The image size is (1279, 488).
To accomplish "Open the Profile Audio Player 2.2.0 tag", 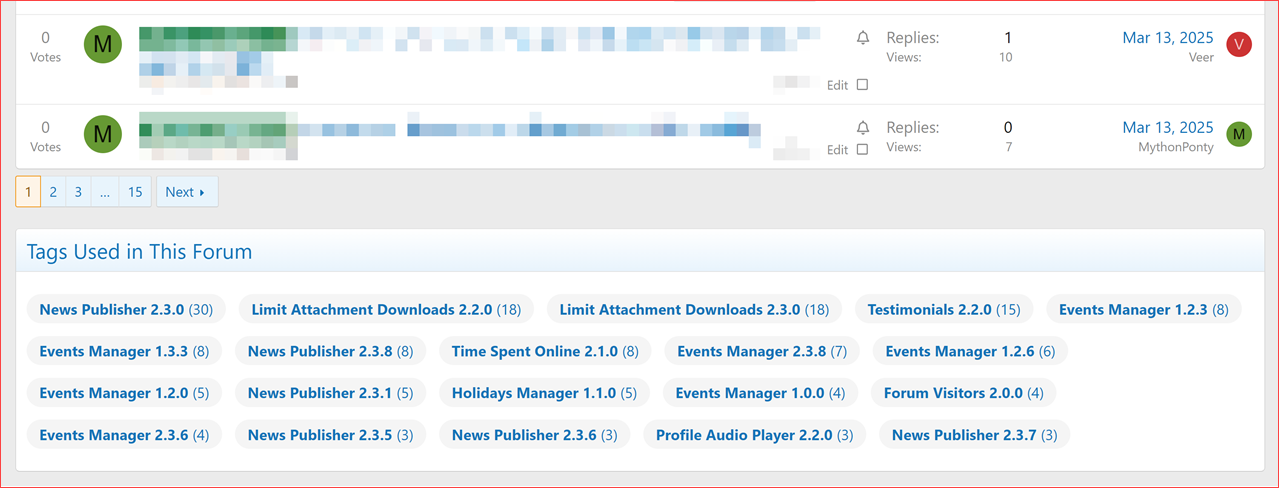I will point(755,435).
